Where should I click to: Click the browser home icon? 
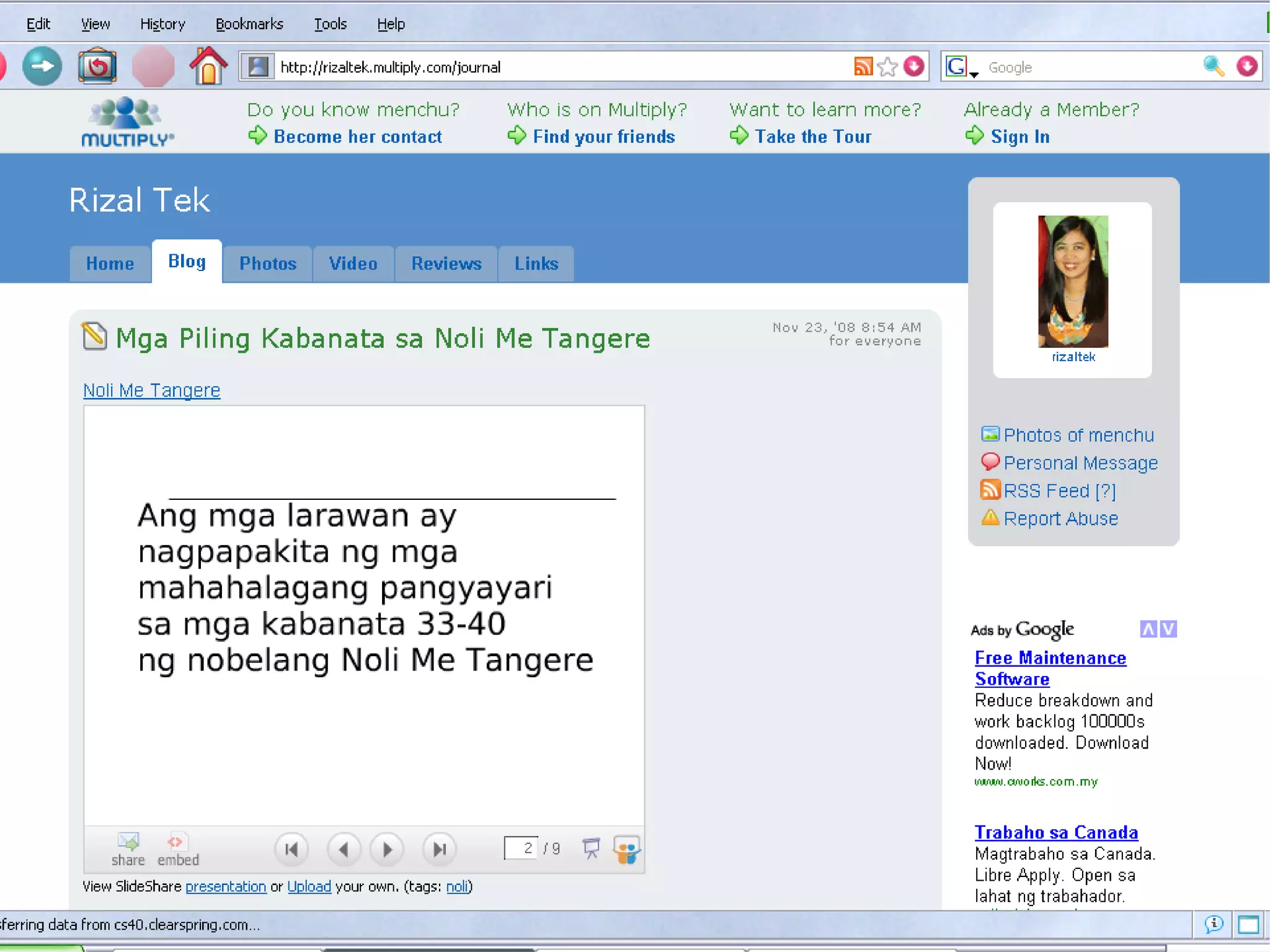(x=208, y=66)
